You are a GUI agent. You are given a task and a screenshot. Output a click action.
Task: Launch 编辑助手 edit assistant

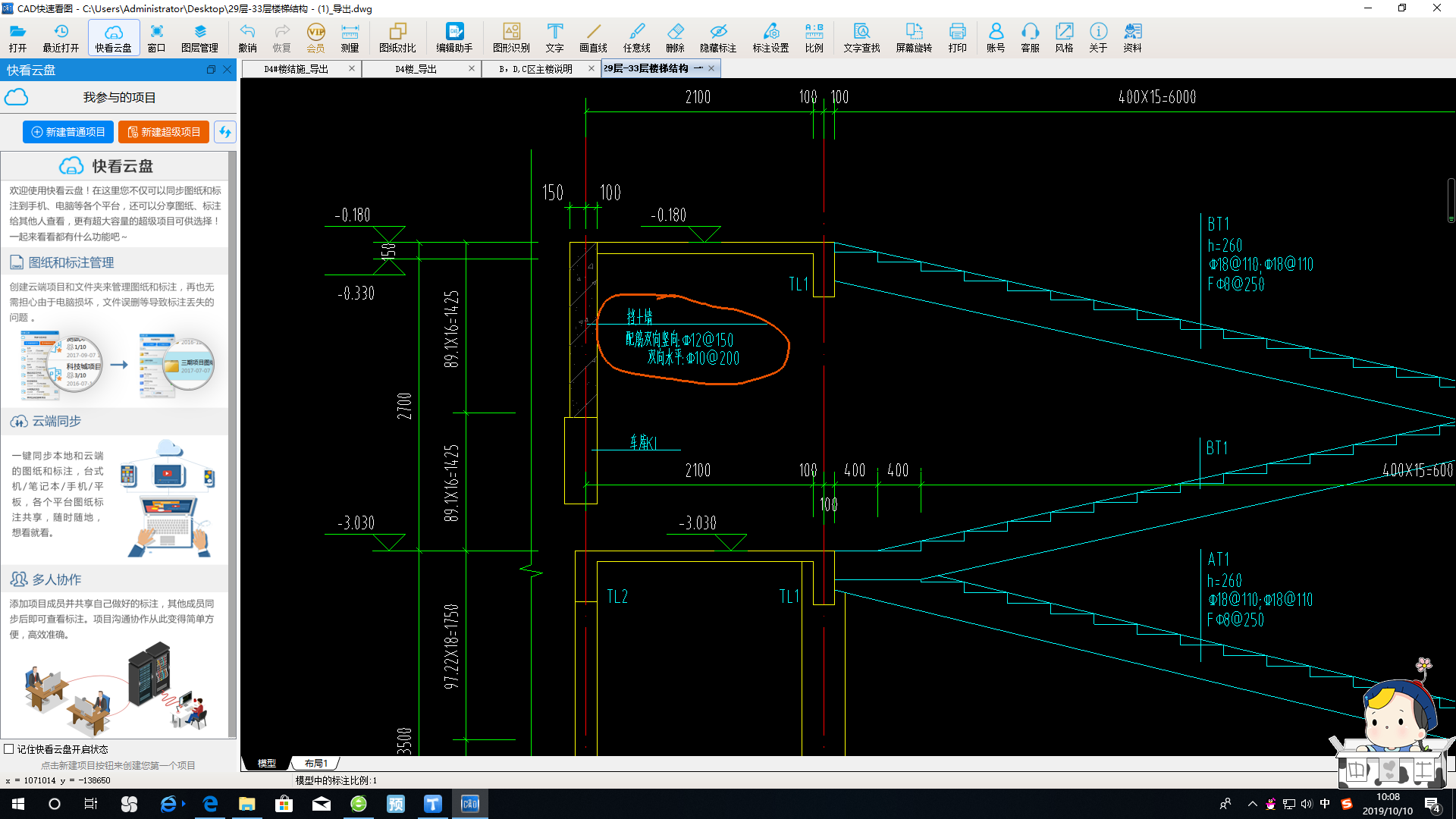click(x=454, y=37)
